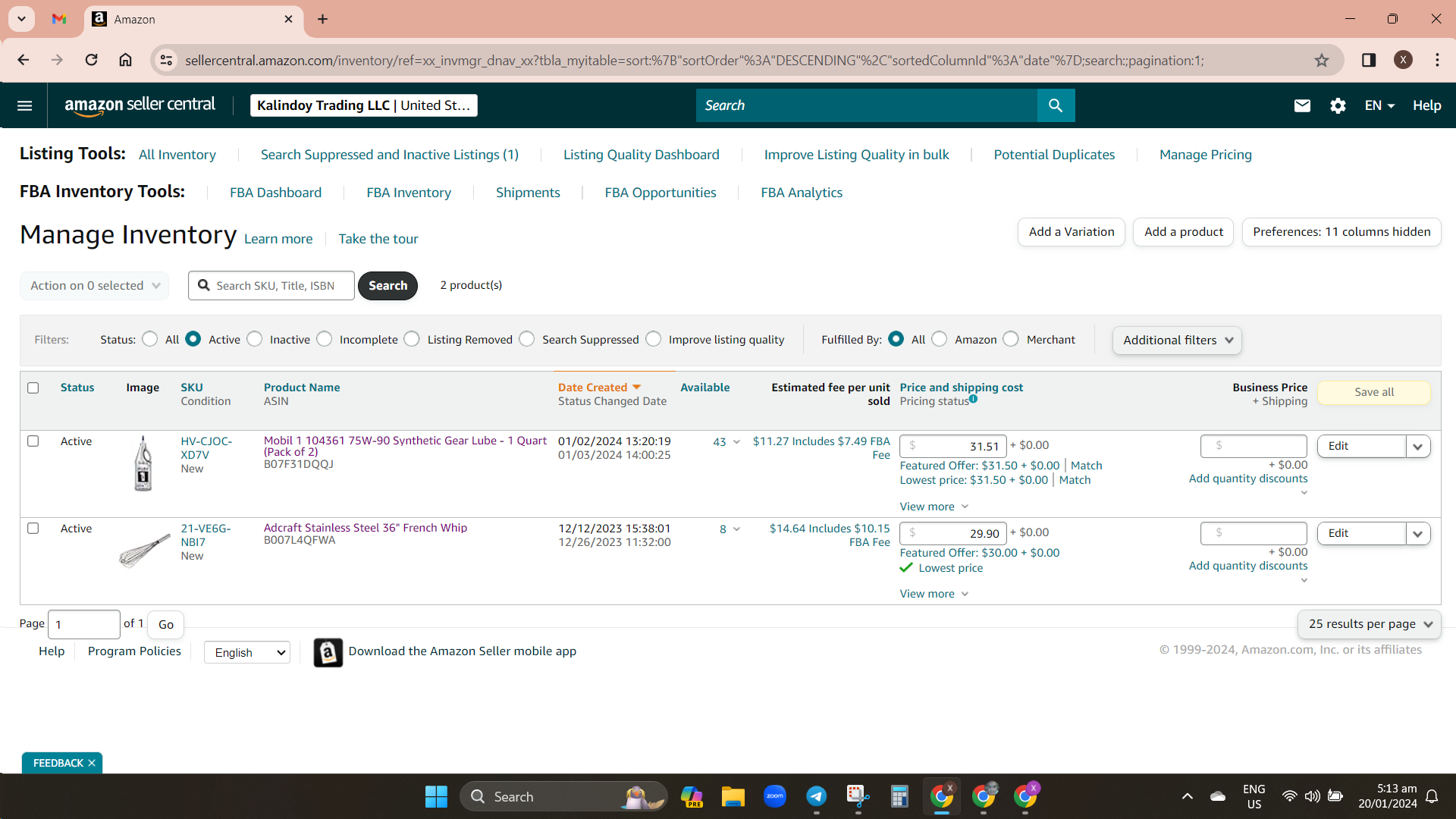Select the Listing Removed filter
Image resolution: width=1456 pixels, height=819 pixels.
412,339
